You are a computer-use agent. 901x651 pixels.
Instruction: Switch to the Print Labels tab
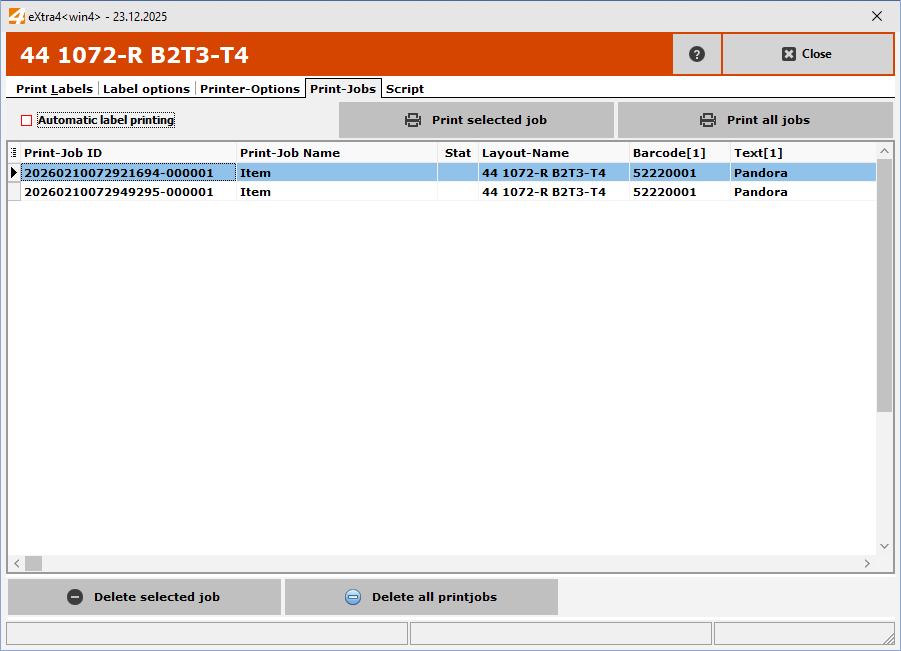tap(54, 89)
